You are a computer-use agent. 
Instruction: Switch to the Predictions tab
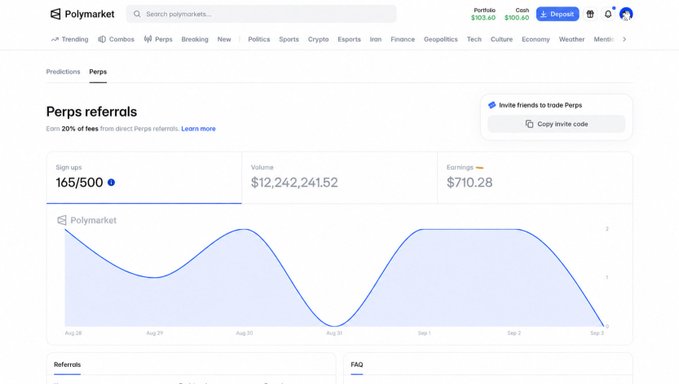click(x=63, y=72)
